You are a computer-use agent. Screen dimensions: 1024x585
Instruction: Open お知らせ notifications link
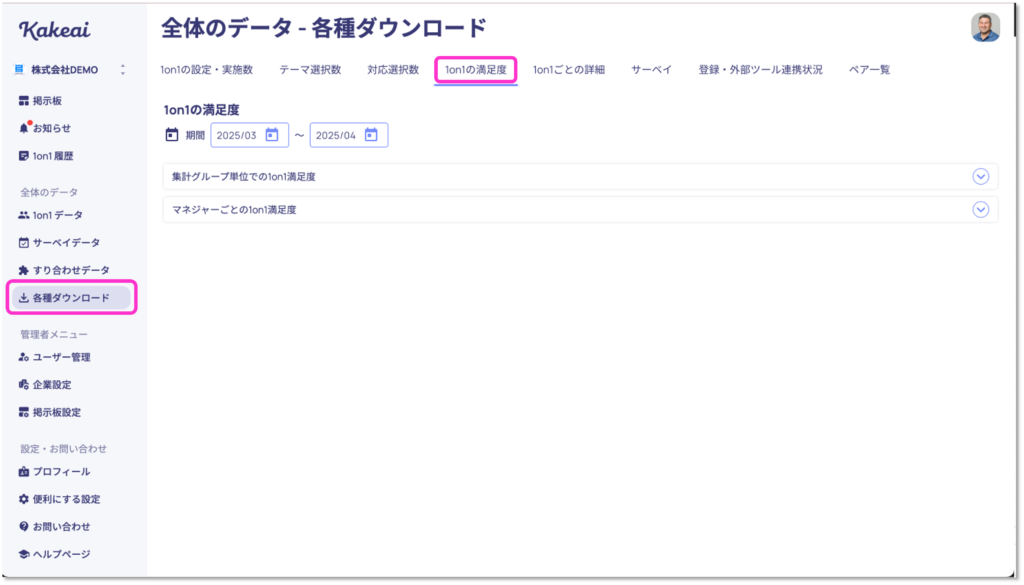point(52,128)
